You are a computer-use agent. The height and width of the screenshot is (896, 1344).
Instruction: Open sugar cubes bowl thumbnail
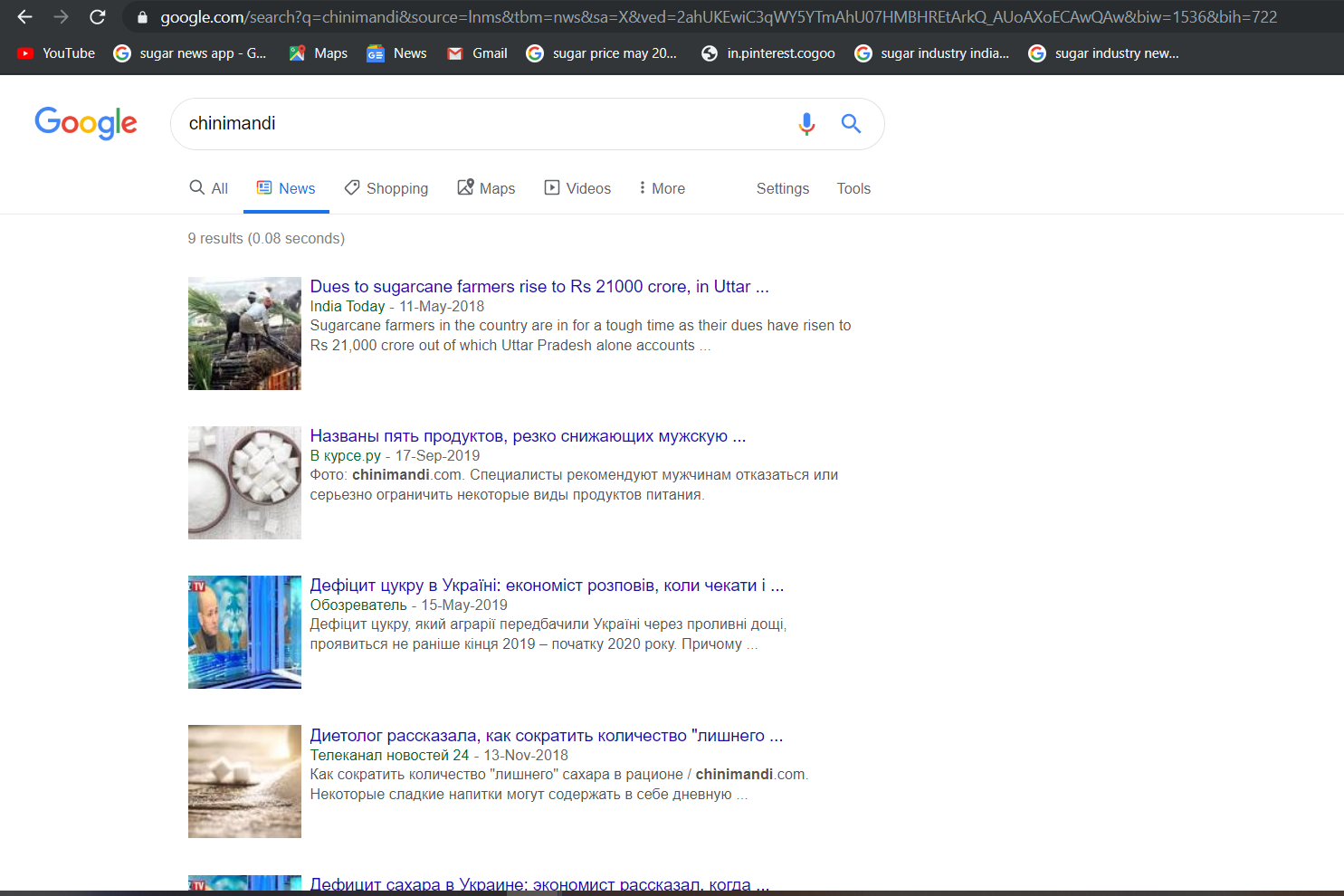pyautogui.click(x=244, y=482)
